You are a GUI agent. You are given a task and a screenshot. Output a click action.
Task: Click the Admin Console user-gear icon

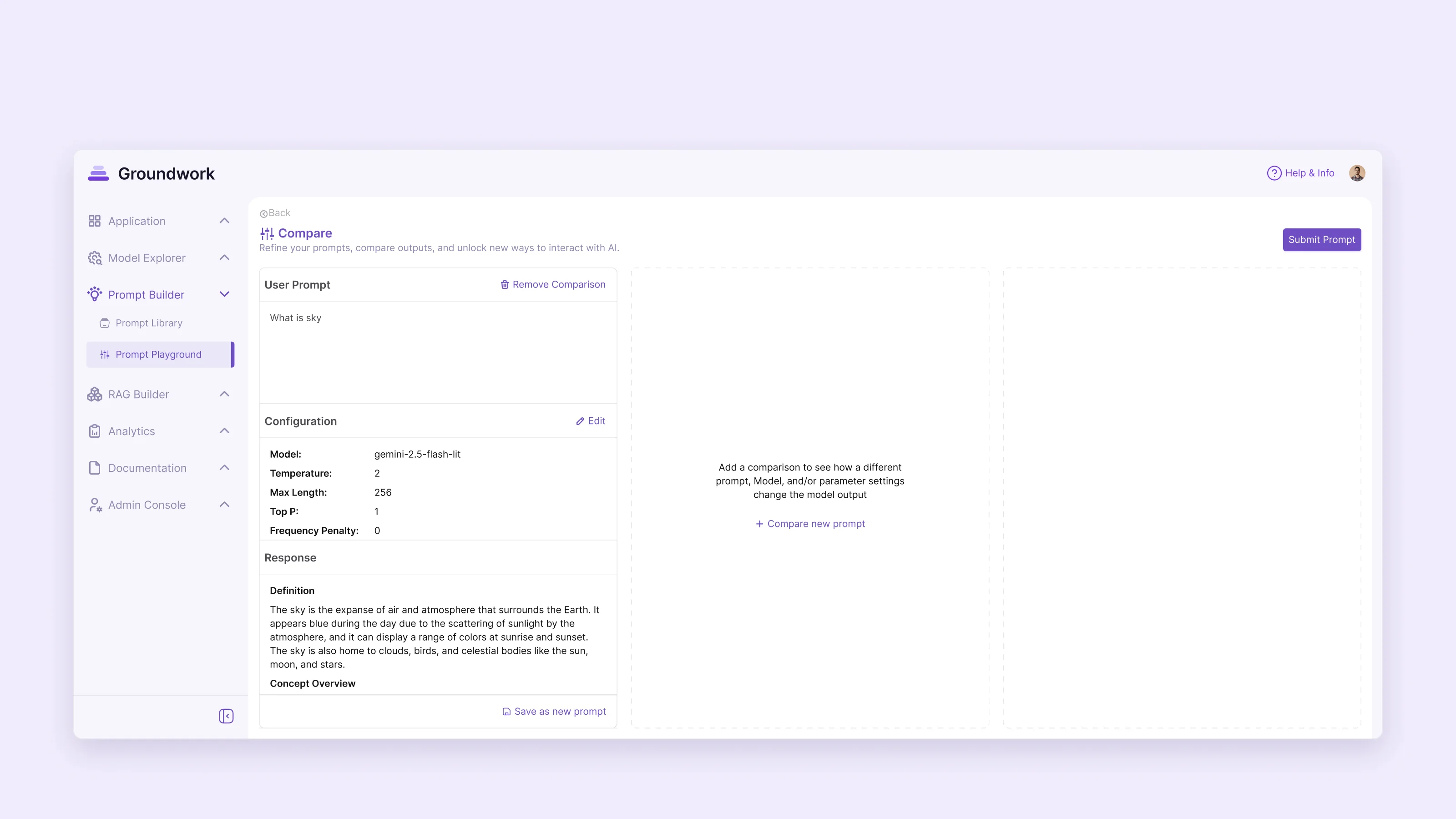pyautogui.click(x=95, y=505)
